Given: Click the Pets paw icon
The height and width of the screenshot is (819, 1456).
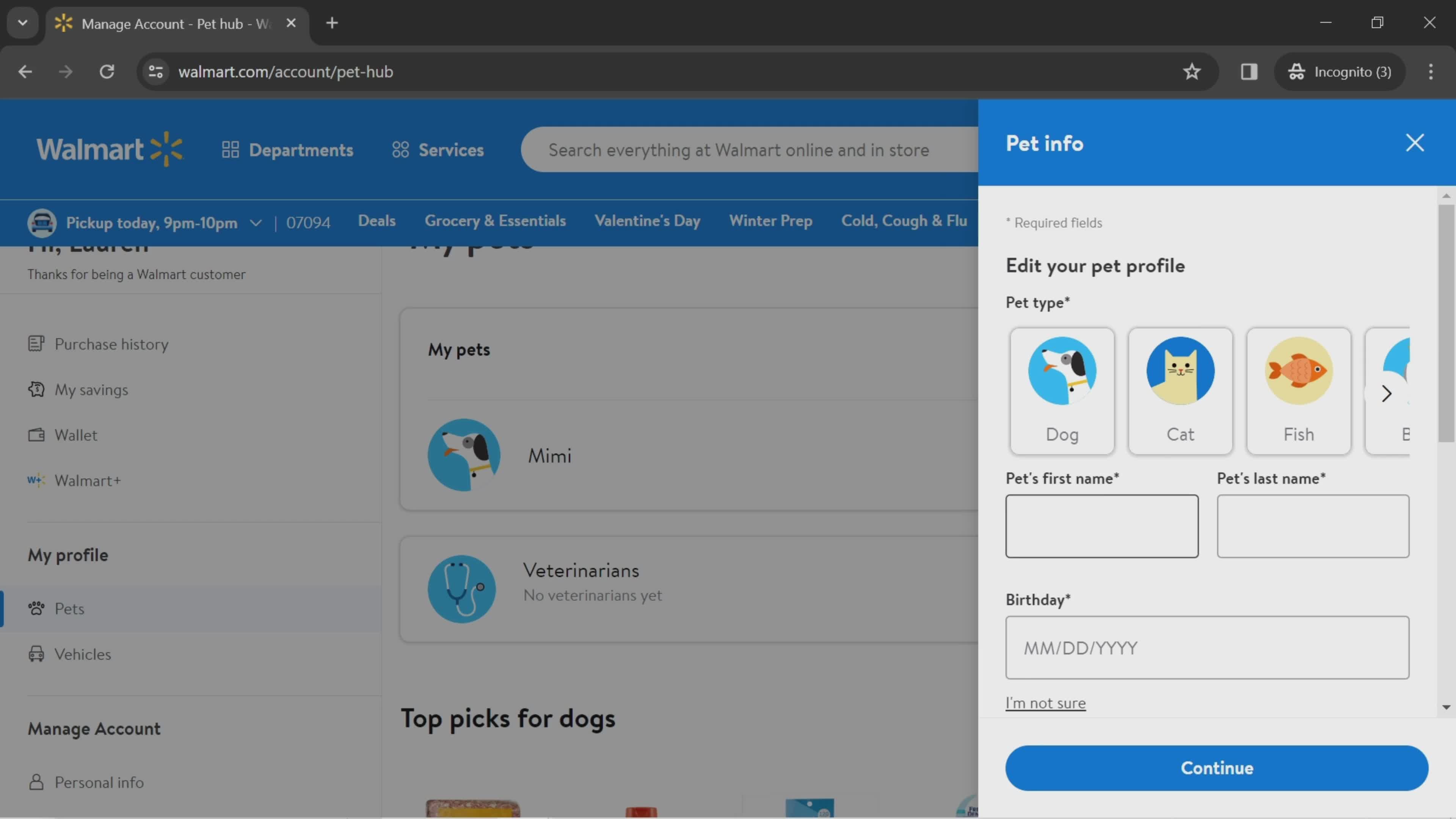Looking at the screenshot, I should click(36, 608).
